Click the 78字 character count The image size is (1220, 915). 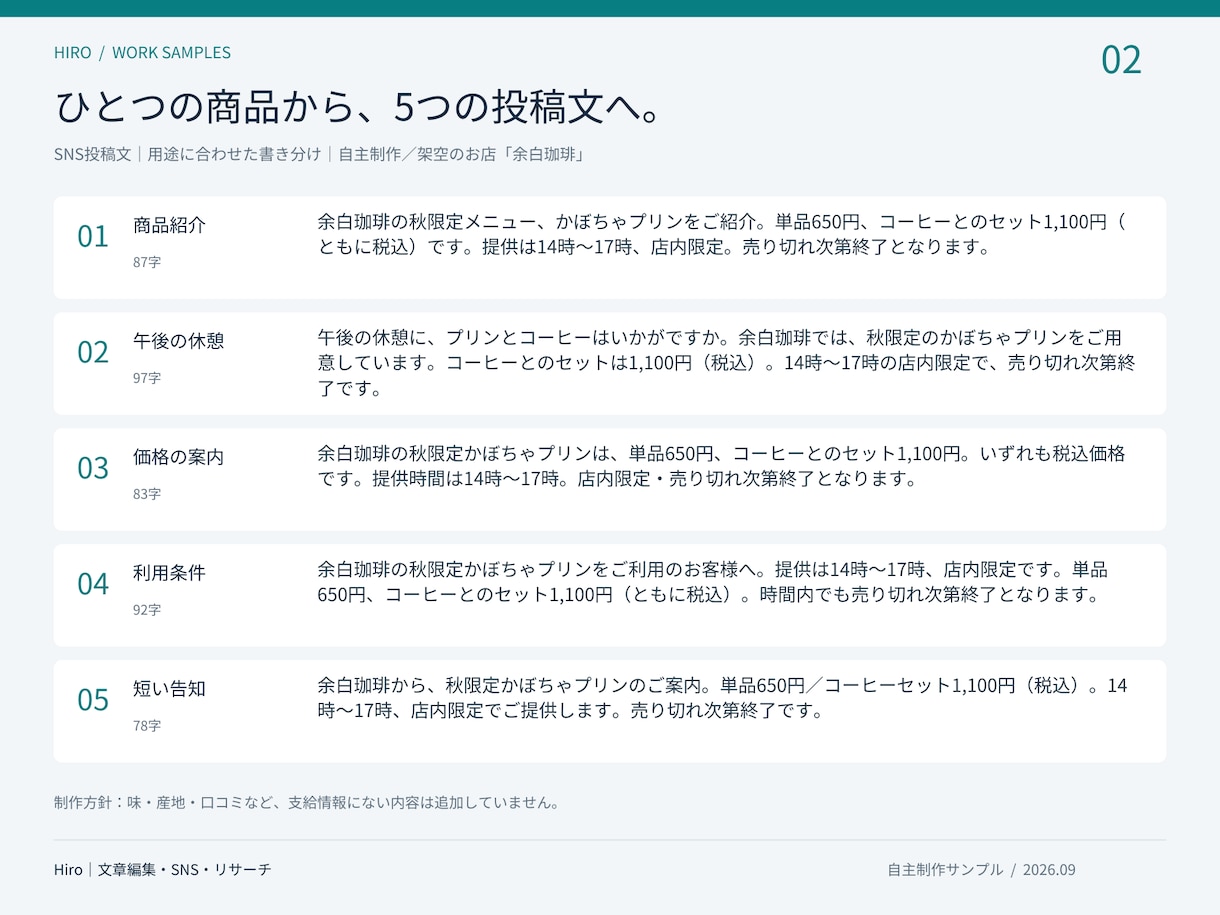pos(147,726)
